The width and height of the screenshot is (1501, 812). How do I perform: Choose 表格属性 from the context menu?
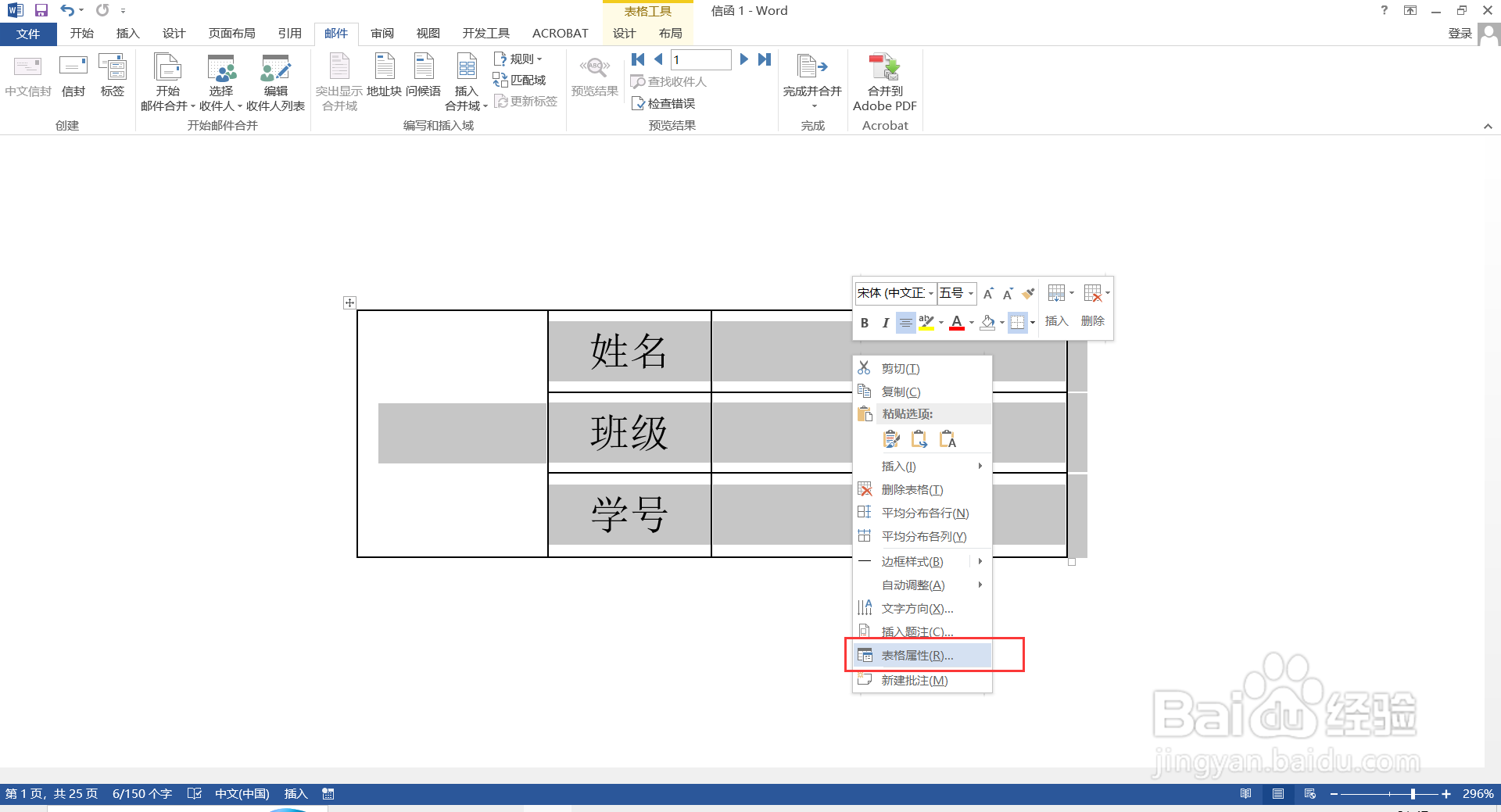(916, 655)
